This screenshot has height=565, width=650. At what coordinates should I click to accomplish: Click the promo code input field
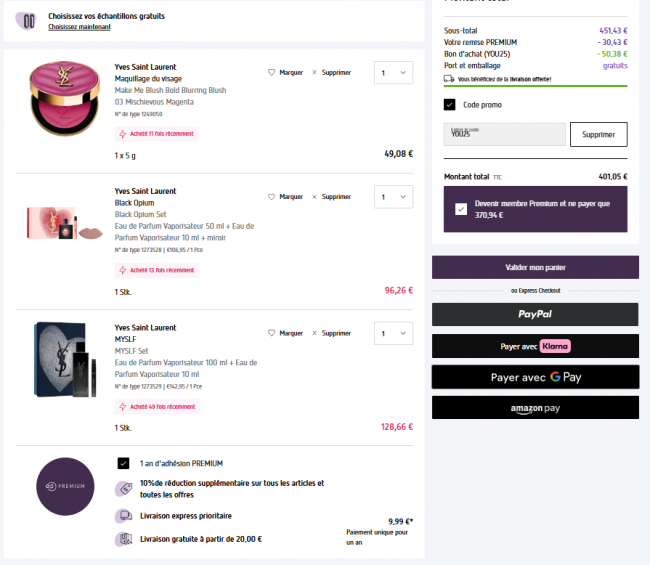click(x=505, y=134)
